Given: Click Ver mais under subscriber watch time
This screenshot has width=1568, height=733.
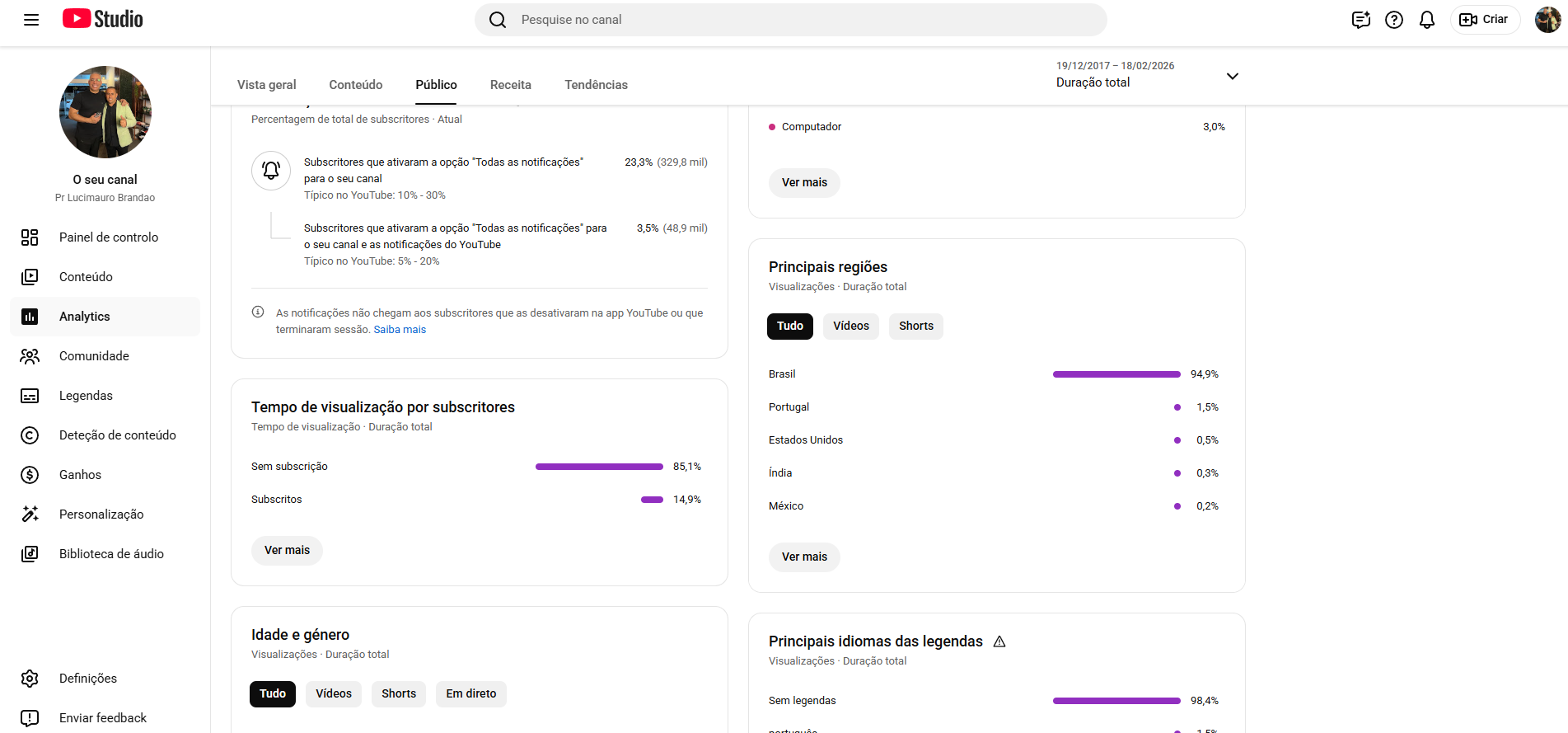Looking at the screenshot, I should pos(287,551).
